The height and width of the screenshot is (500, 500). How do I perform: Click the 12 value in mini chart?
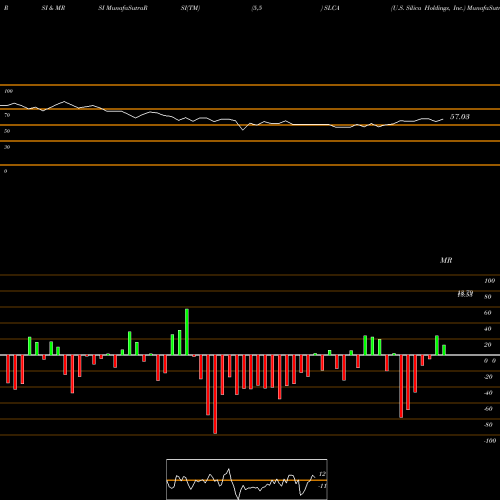pos(322,474)
